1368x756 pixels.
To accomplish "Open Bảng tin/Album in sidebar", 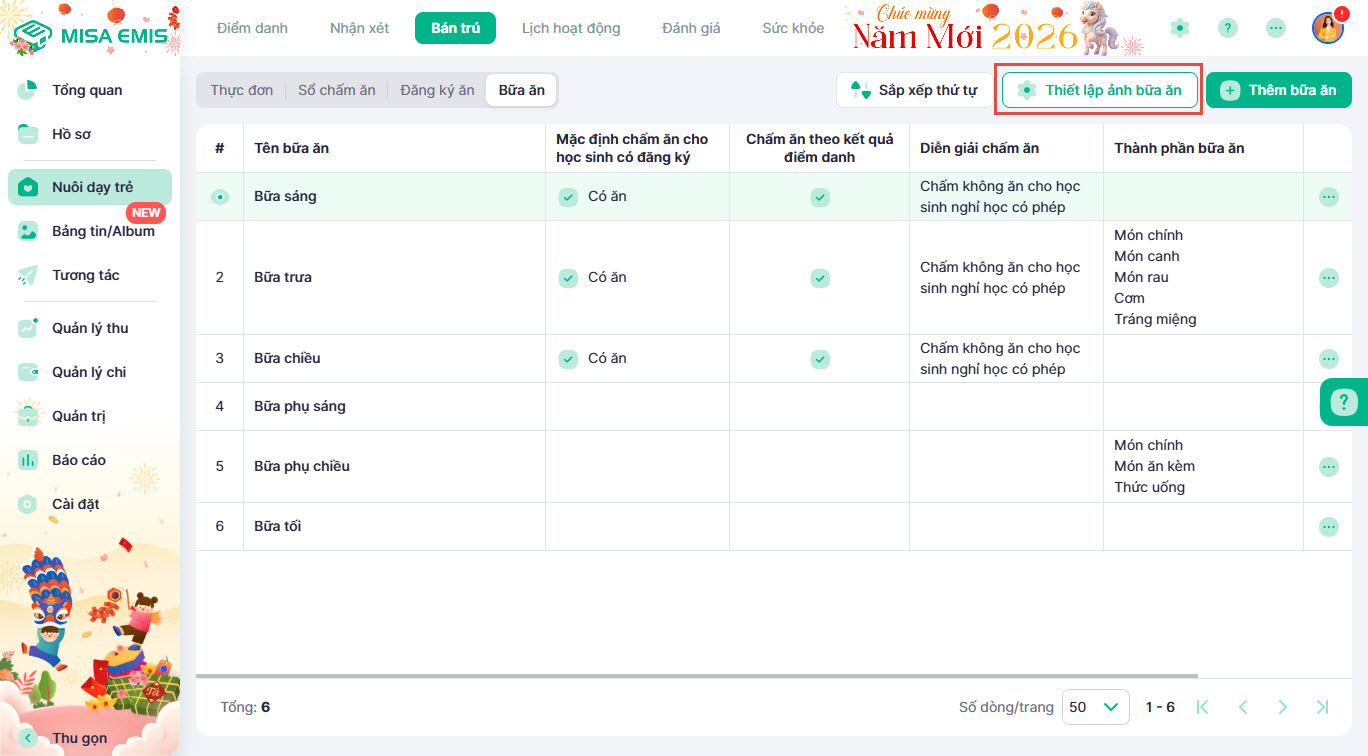I will tap(103, 231).
